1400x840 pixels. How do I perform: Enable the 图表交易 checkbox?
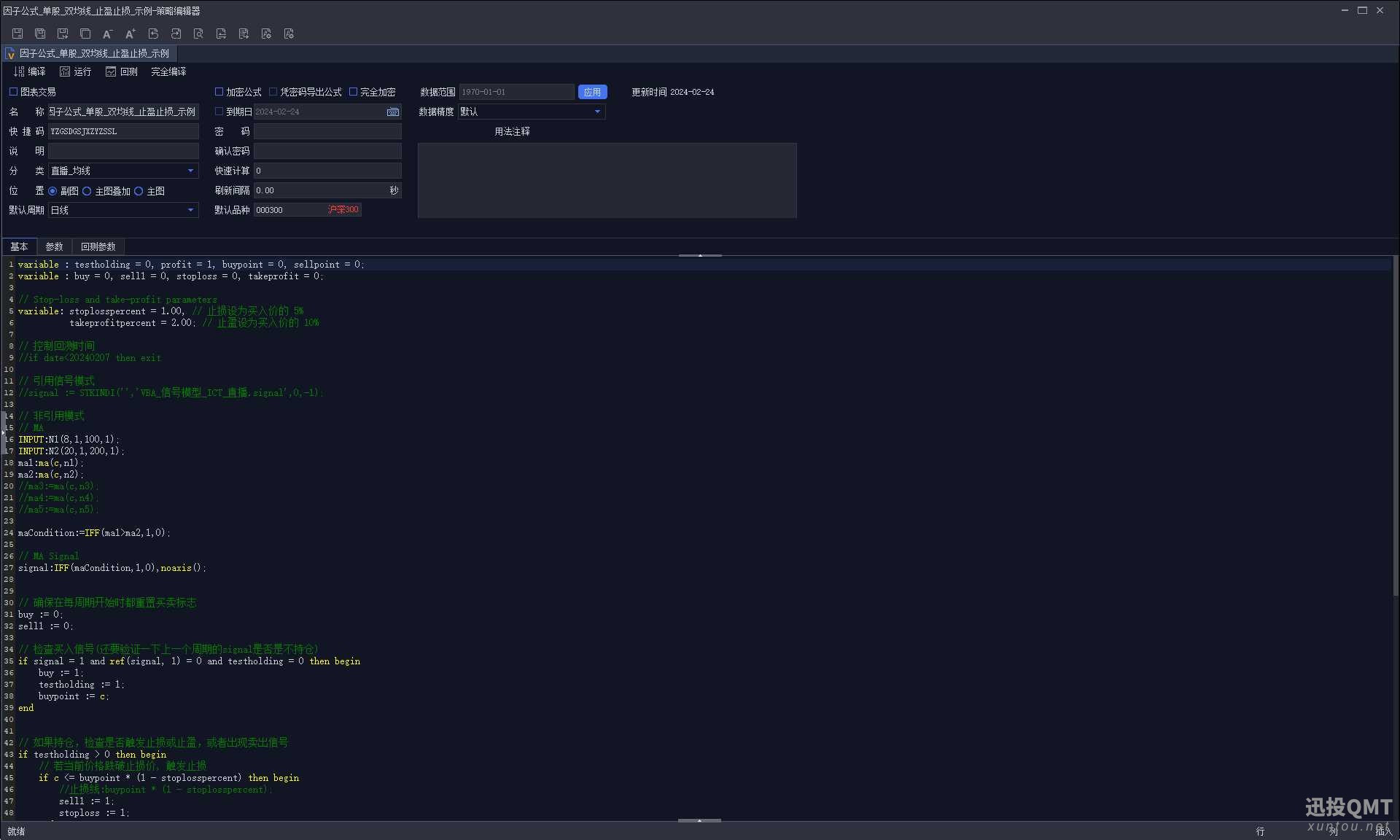(x=13, y=92)
